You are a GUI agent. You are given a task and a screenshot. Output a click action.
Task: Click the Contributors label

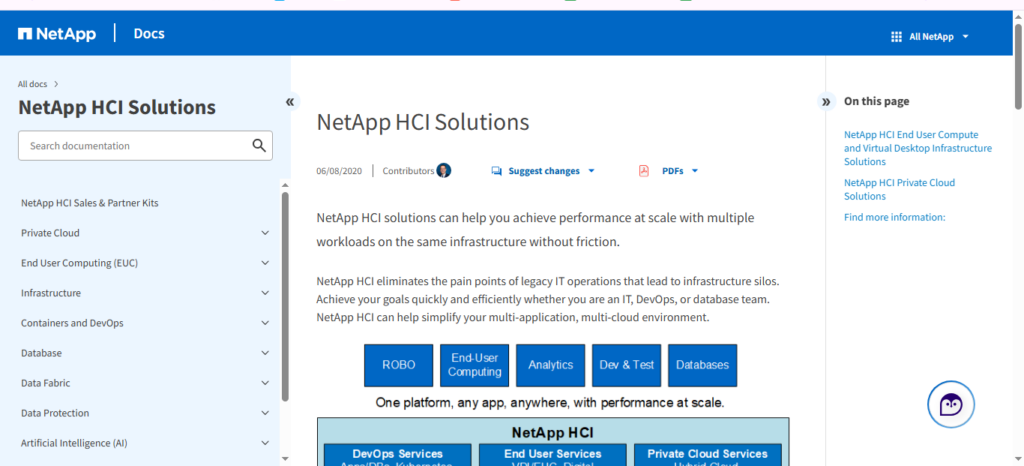point(408,171)
